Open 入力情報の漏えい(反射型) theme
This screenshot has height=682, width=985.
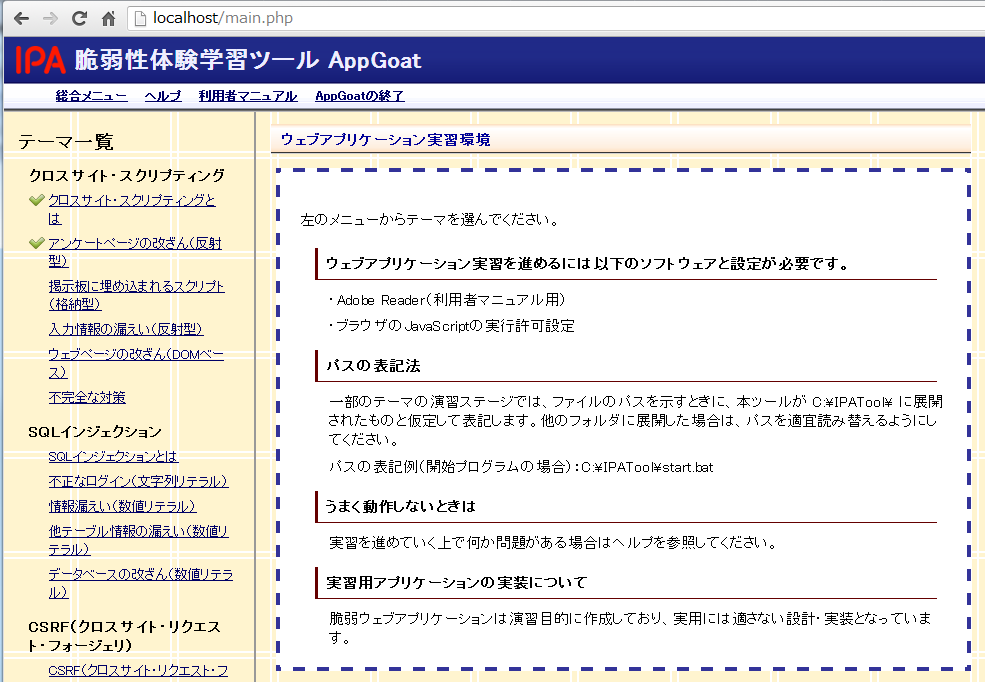point(126,329)
